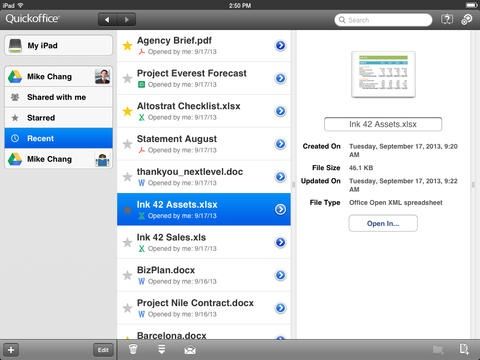Image resolution: width=480 pixels, height=360 pixels.
Task: Select Shared with me in the sidebar
Action: [58, 97]
